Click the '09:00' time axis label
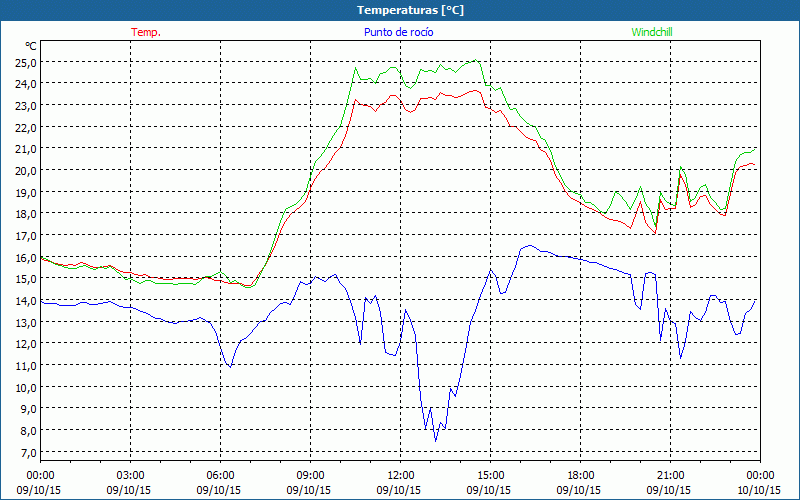Image resolution: width=800 pixels, height=500 pixels. [311, 476]
